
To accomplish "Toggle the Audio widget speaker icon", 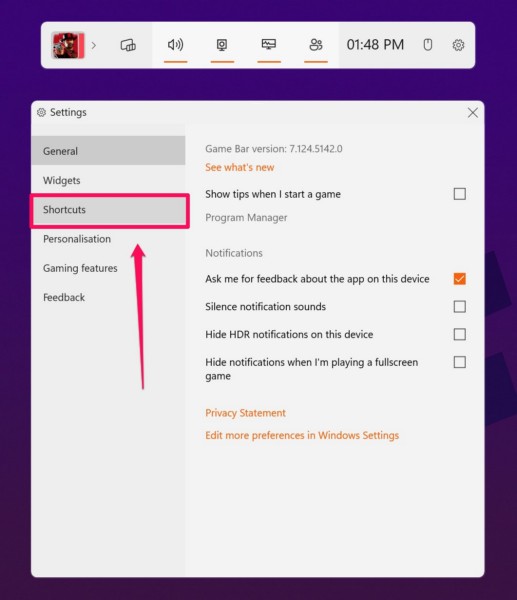I will click(175, 45).
